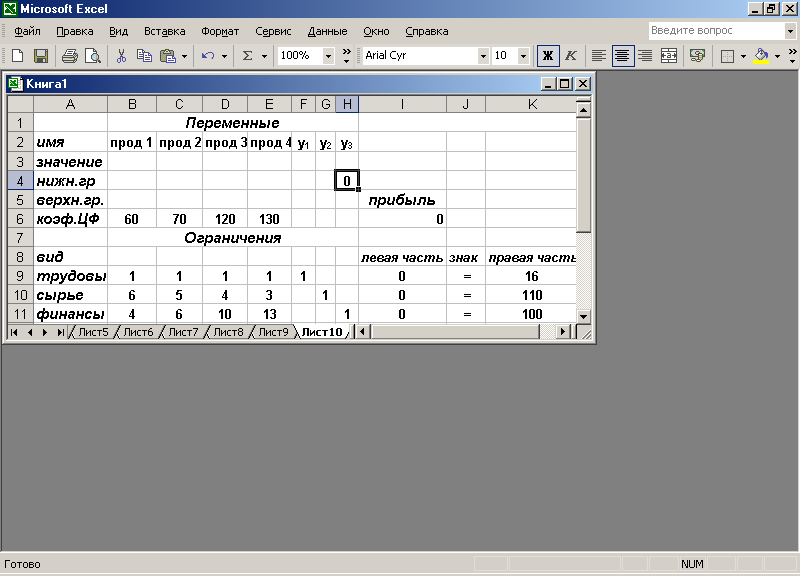The height and width of the screenshot is (576, 800).
Task: Open print preview magnifier icon
Action: (93, 56)
